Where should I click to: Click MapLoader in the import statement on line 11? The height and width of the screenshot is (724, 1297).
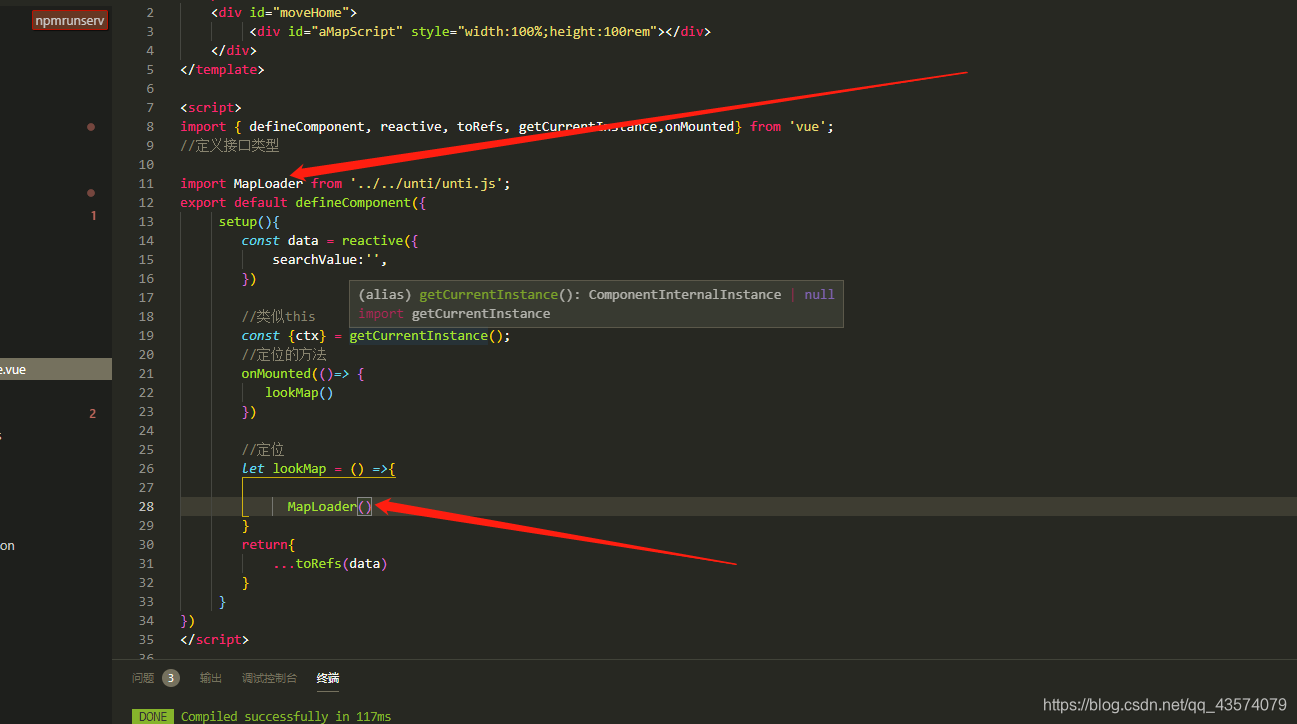pos(268,184)
